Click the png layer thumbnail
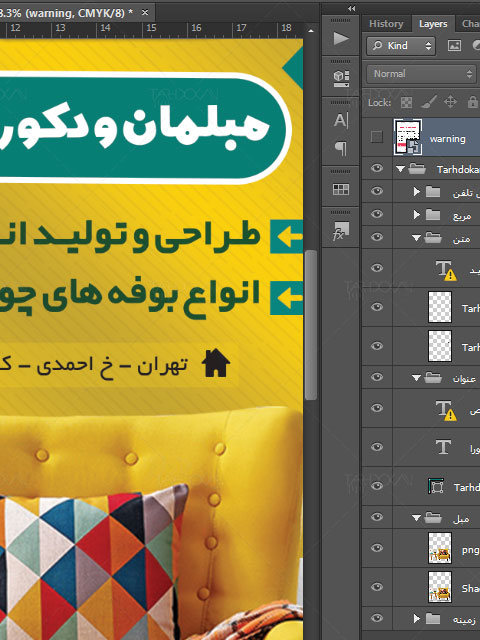The height and width of the screenshot is (640, 480). click(440, 548)
